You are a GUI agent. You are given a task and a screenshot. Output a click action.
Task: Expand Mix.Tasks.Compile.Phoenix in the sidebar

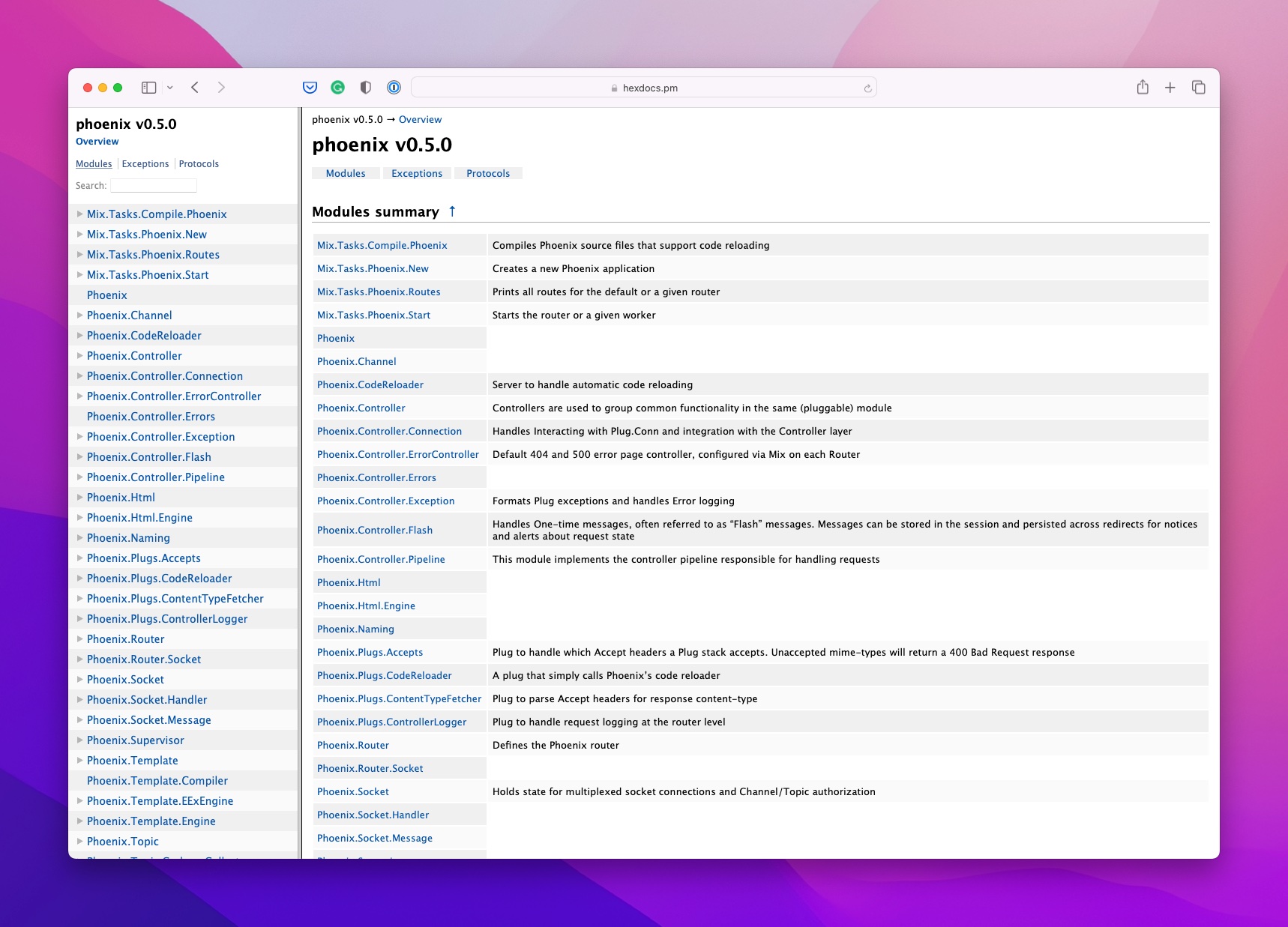coord(79,214)
